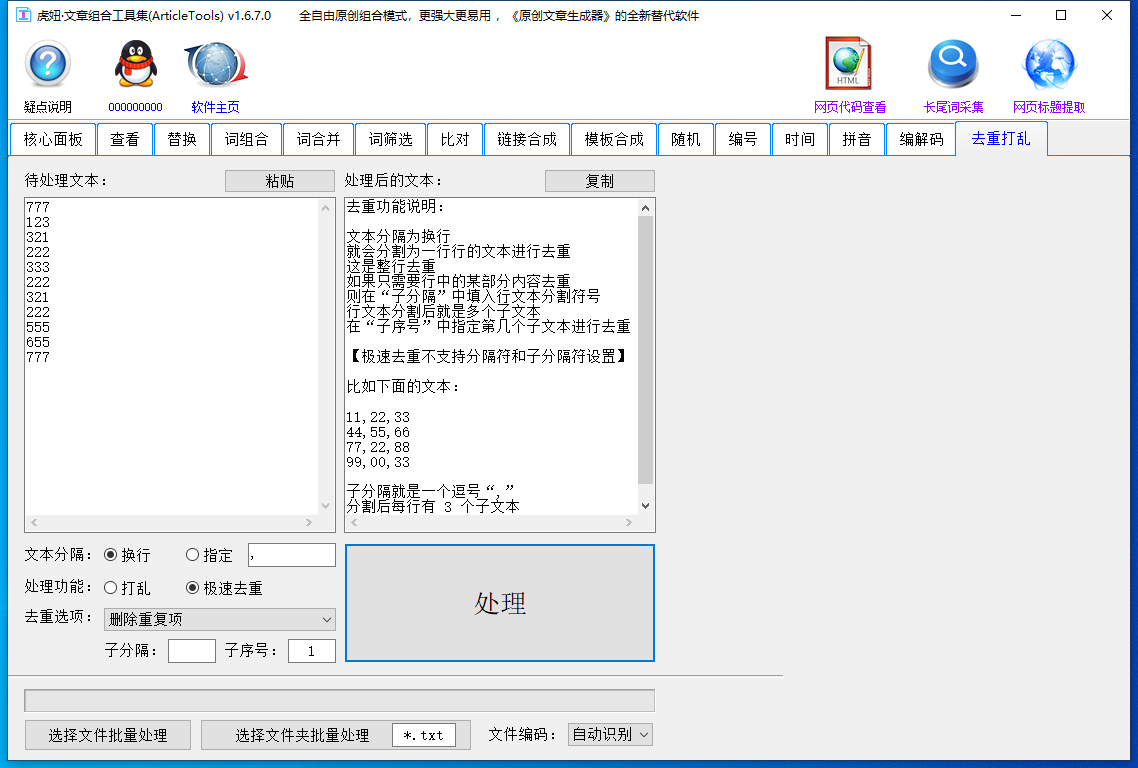1138x768 pixels.
Task: Click the 655 line in input text
Action: (x=38, y=343)
